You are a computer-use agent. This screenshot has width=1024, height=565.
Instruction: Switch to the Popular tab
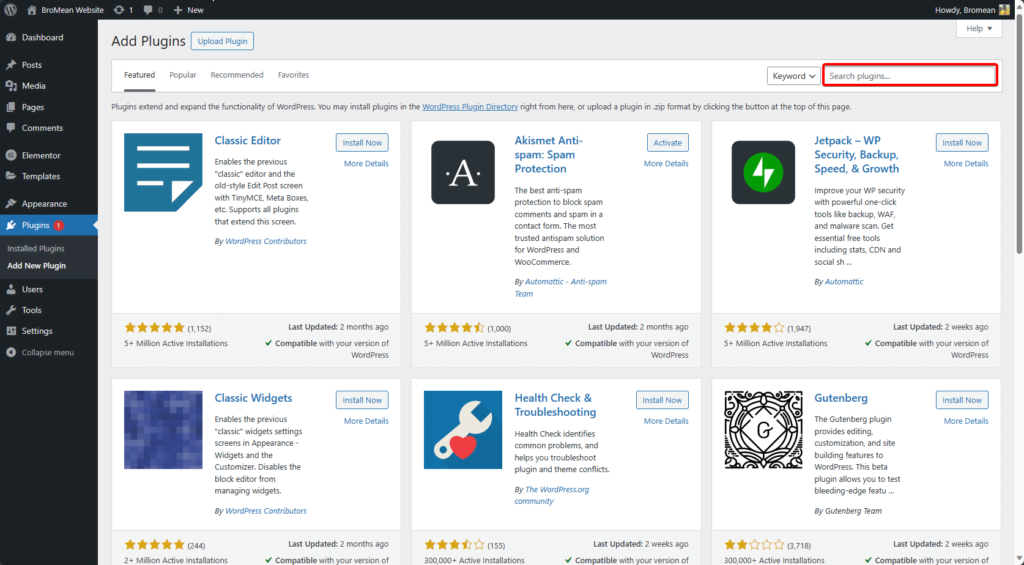pos(183,75)
